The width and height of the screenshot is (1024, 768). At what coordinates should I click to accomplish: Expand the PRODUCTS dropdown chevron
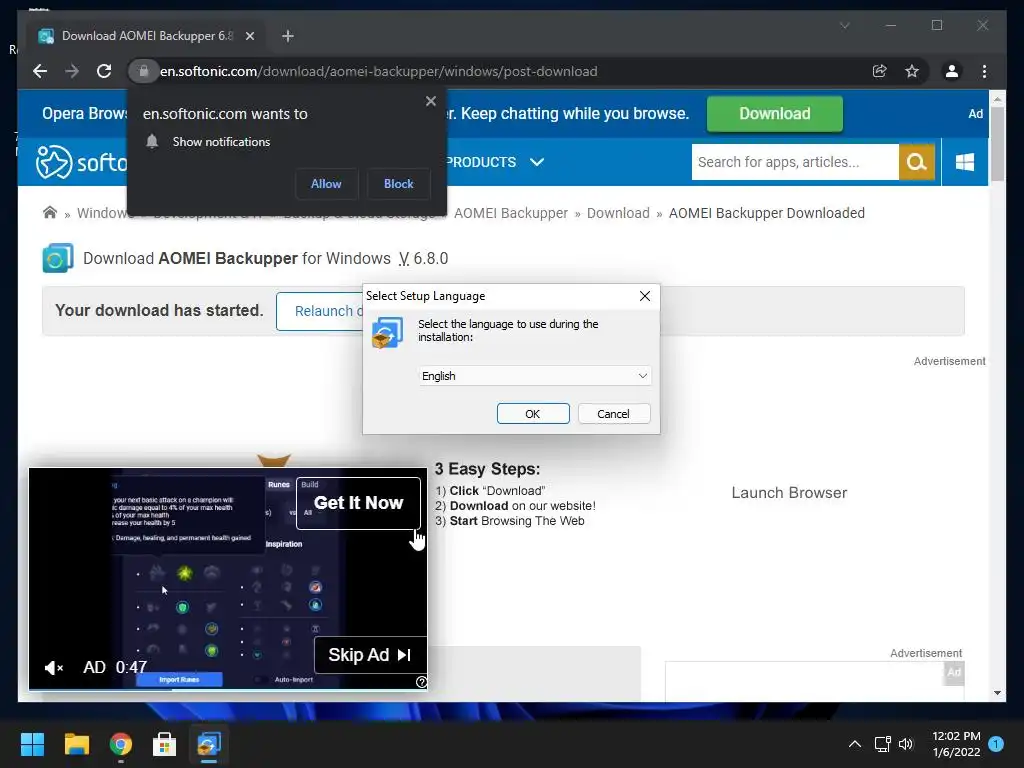(537, 162)
